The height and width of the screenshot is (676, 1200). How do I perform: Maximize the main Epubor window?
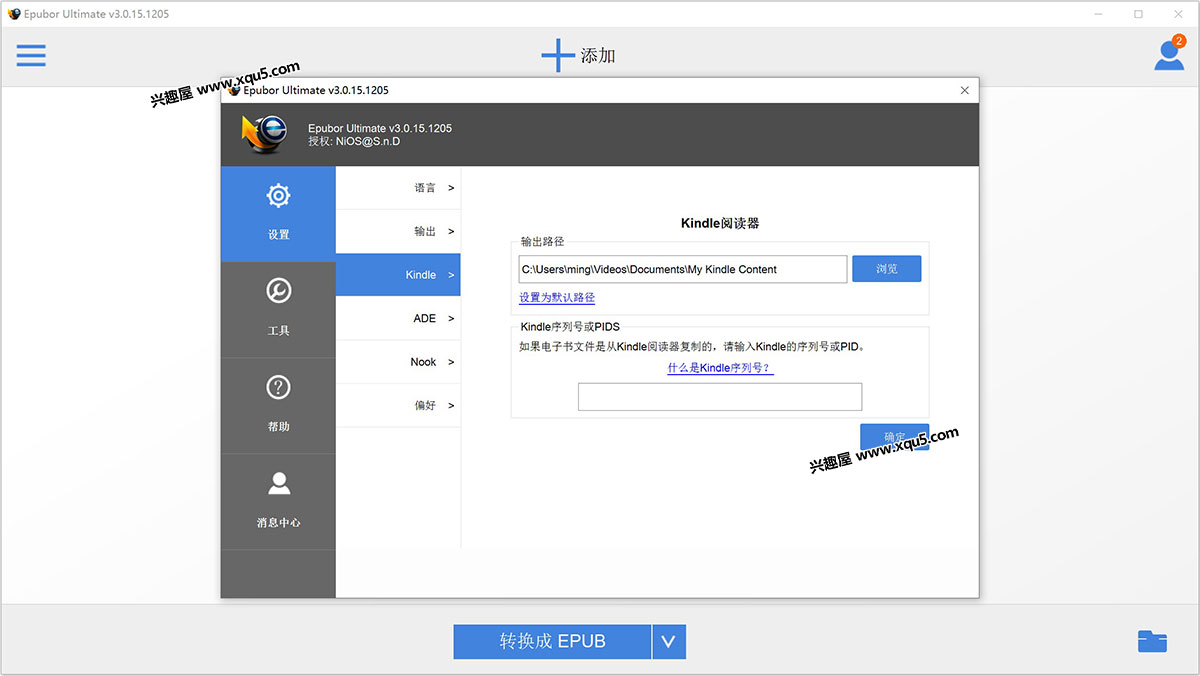(x=1138, y=14)
